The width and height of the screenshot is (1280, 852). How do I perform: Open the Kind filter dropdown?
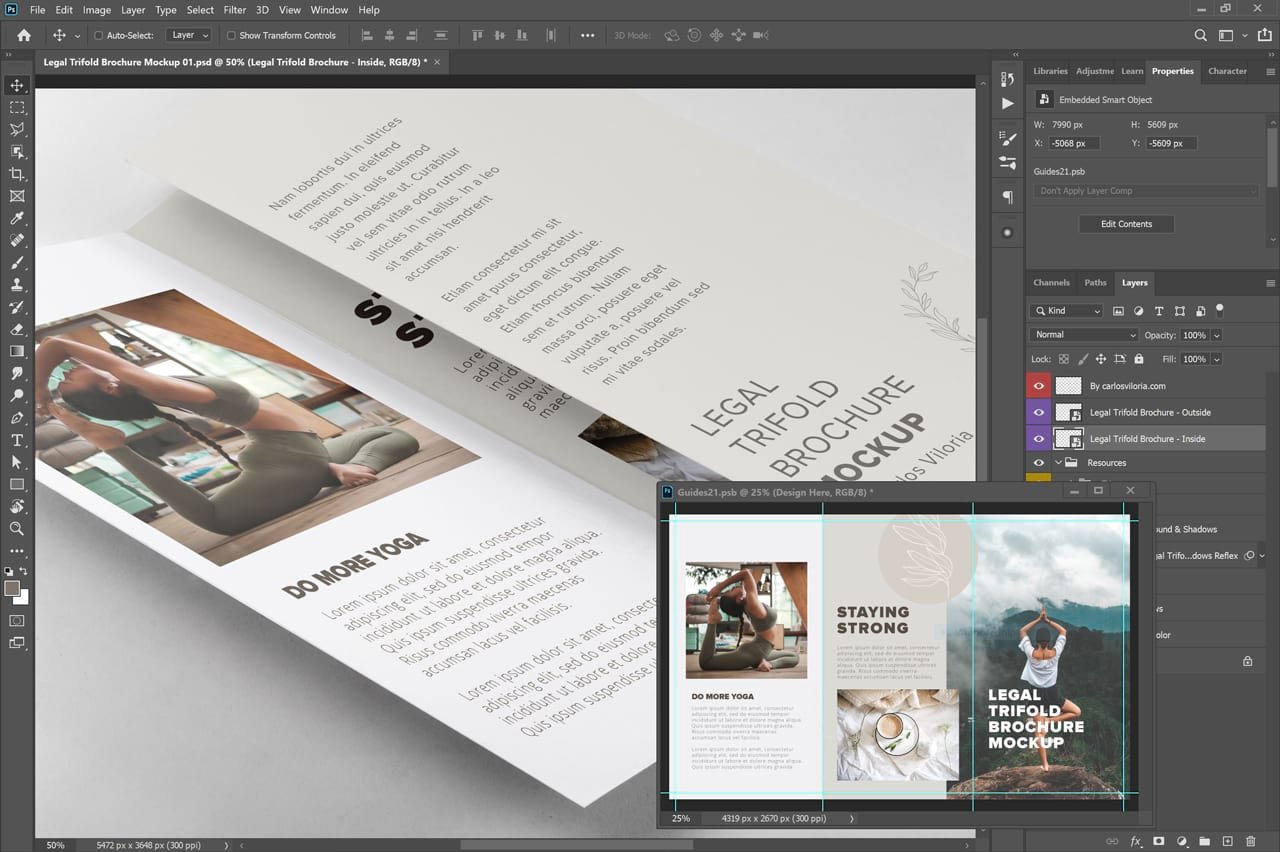[x=1067, y=311]
